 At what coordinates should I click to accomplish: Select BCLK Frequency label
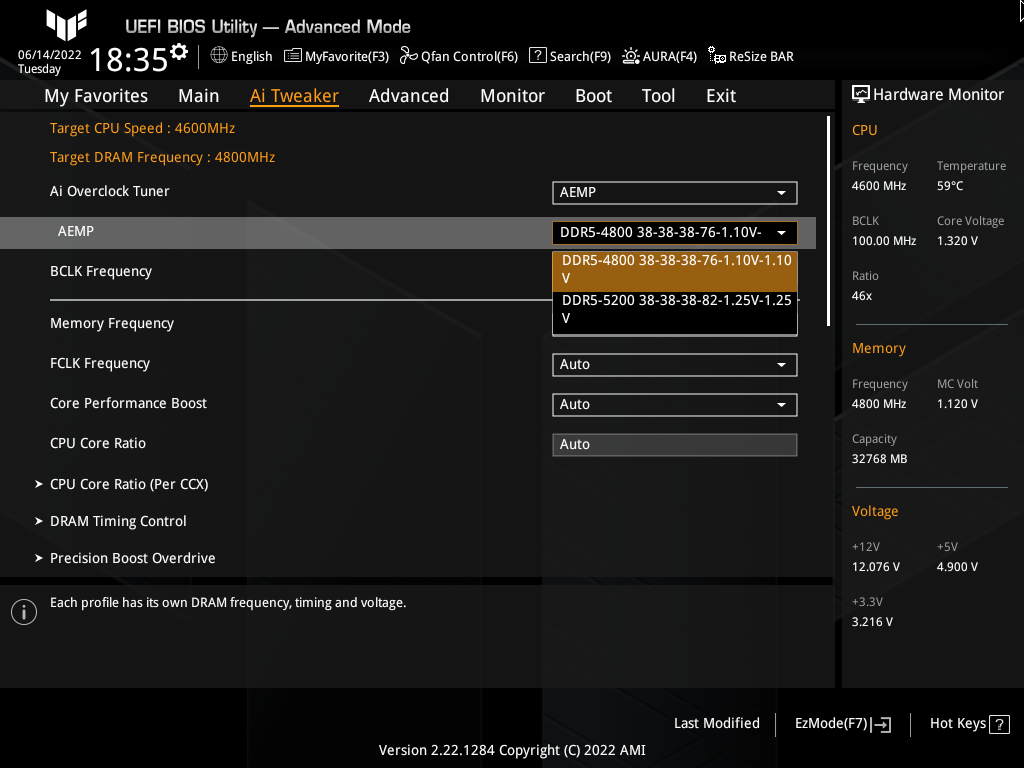tap(101, 272)
